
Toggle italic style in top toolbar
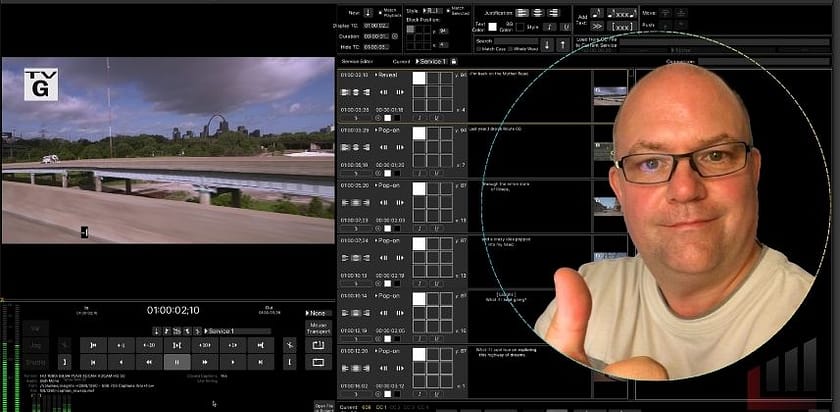(550, 27)
